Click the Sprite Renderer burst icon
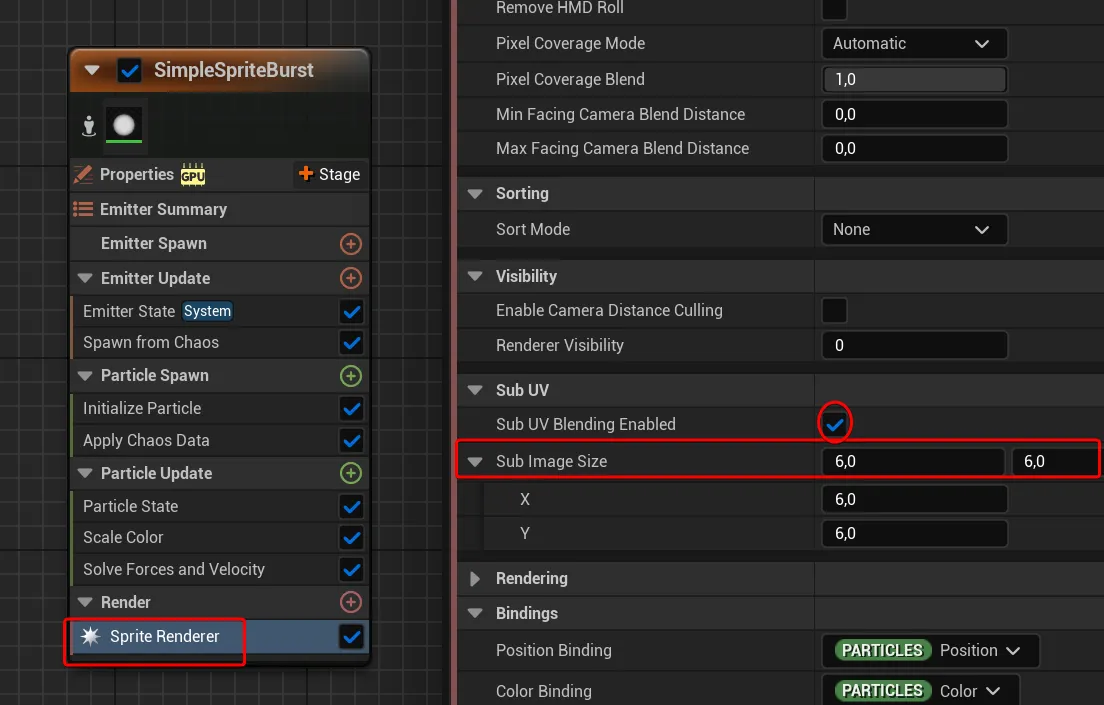1104x705 pixels. coord(90,636)
